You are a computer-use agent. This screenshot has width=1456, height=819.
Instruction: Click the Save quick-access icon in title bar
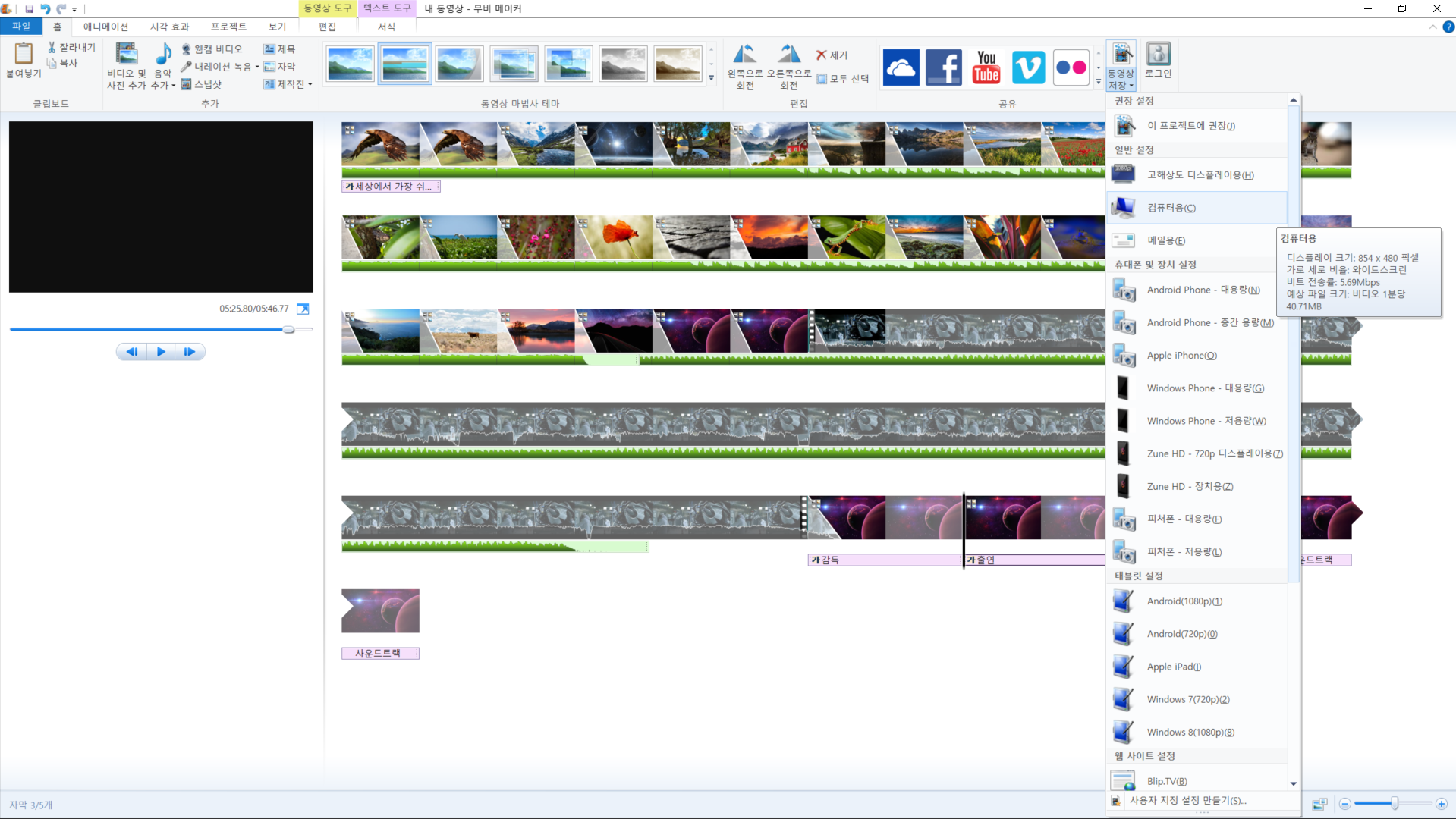29,9
